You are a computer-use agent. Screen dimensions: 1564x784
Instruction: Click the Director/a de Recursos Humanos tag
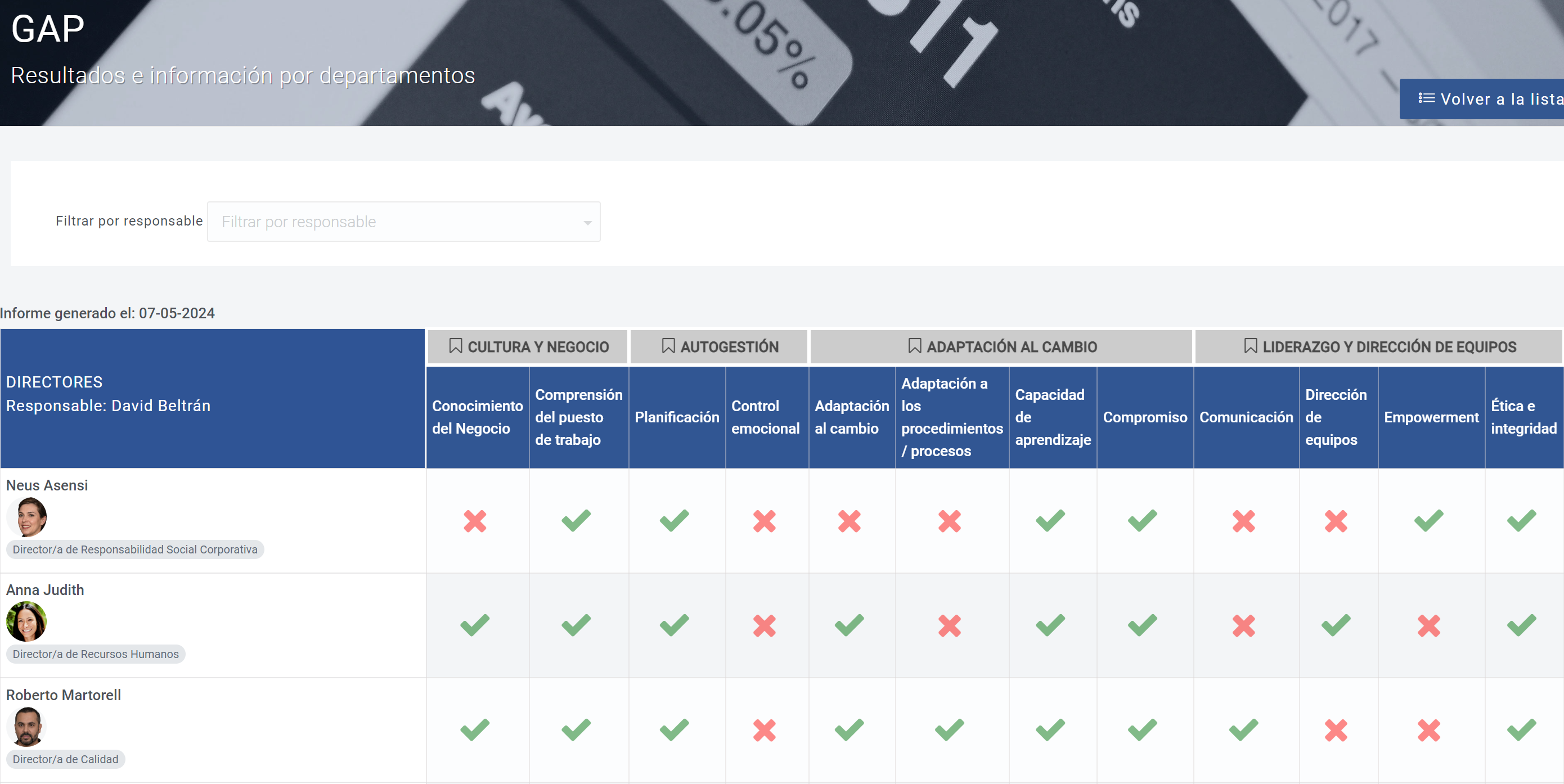click(95, 654)
